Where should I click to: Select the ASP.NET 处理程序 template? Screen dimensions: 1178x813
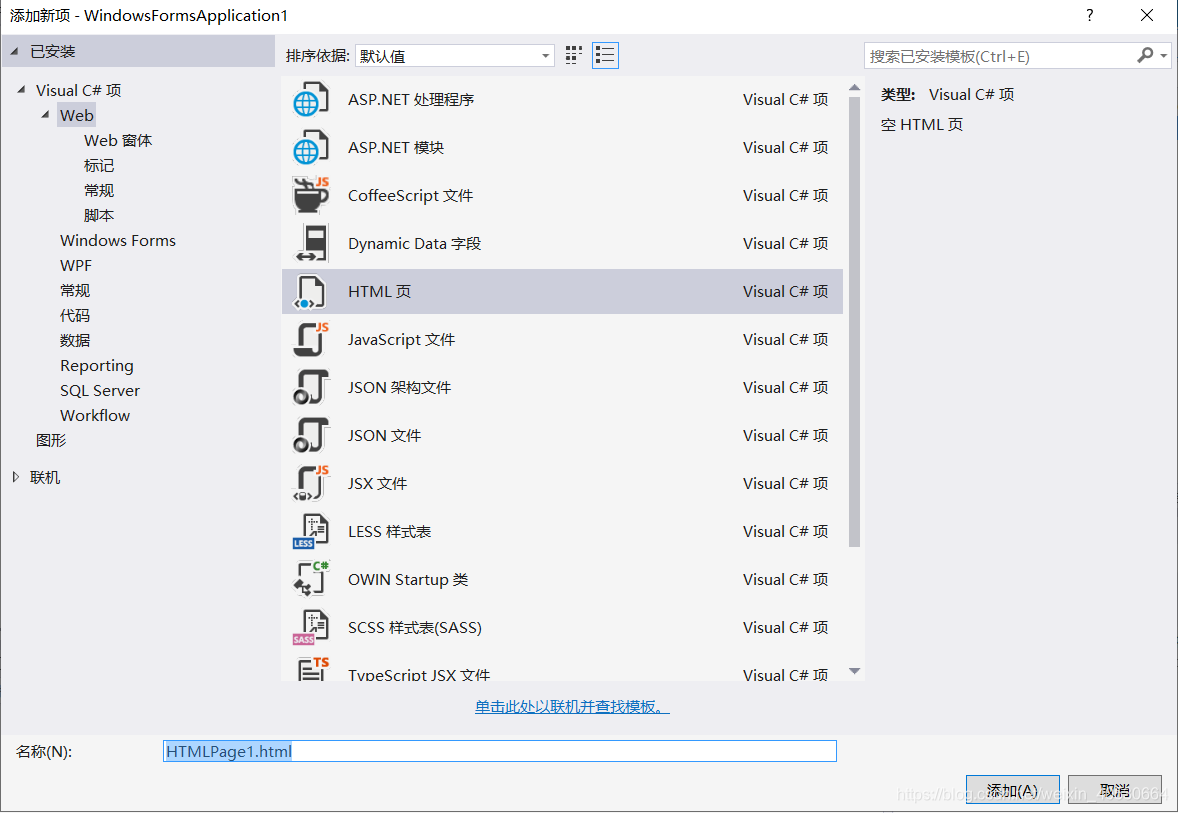click(416, 99)
